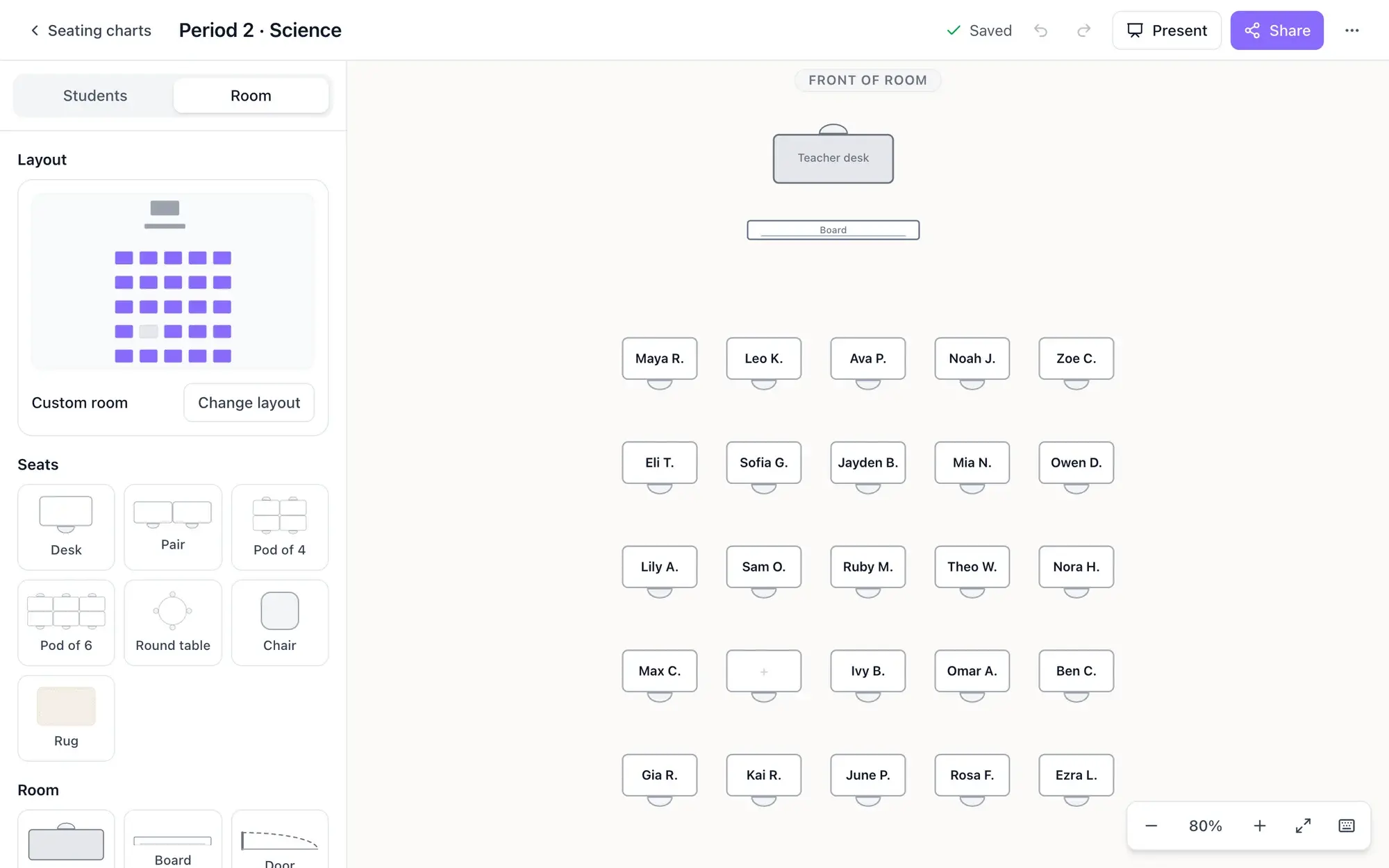The width and height of the screenshot is (1389, 868).
Task: Expand canvas to fullscreen
Action: 1303,826
